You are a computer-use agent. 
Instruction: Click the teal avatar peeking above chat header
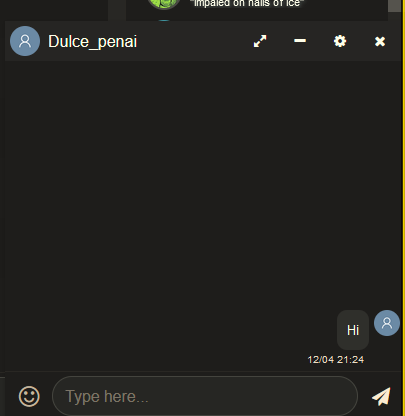164,20
